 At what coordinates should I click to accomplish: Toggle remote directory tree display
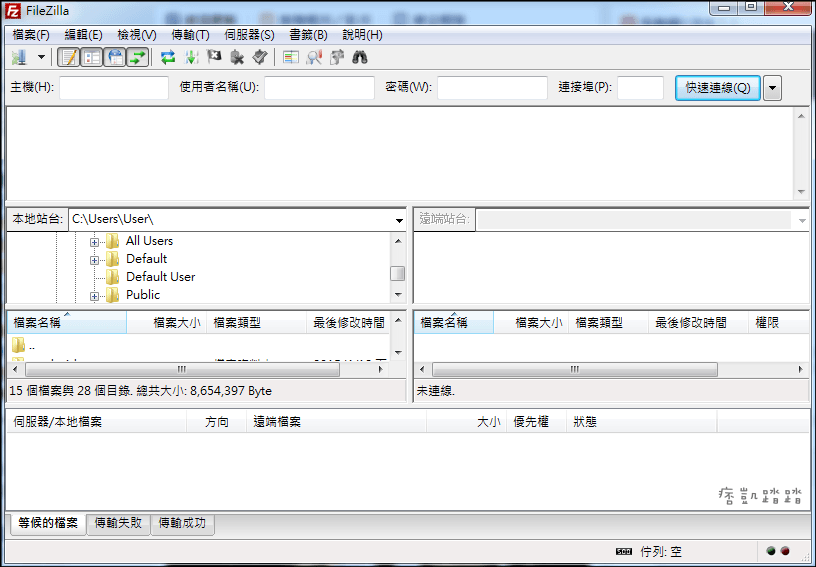pos(115,57)
